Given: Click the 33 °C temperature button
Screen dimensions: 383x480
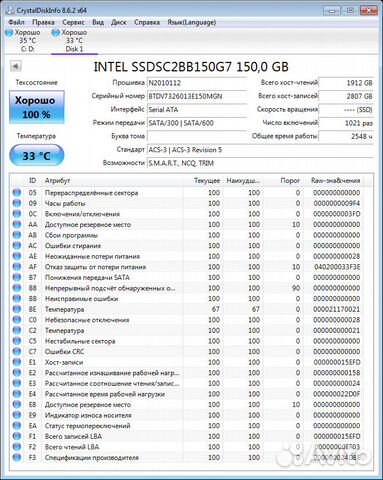Looking at the screenshot, I should tap(36, 155).
